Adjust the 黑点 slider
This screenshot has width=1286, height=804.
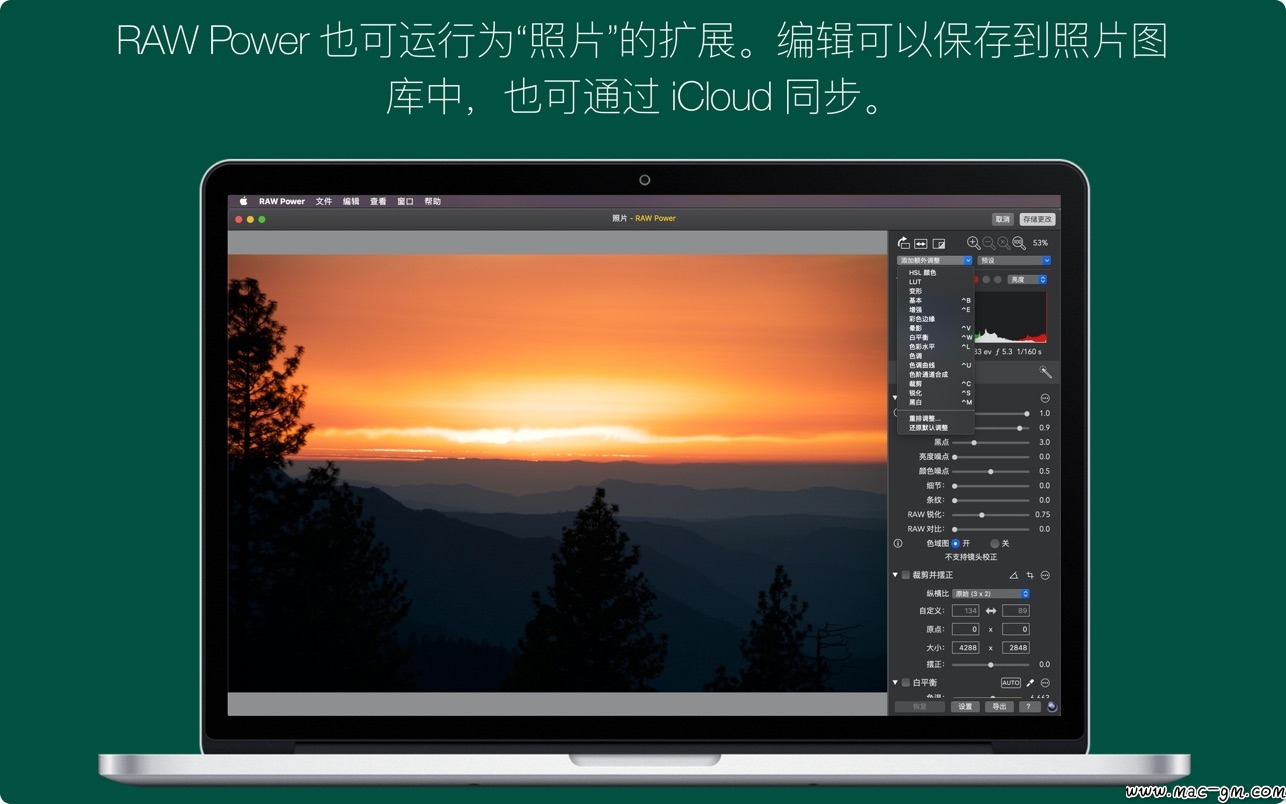pyautogui.click(x=991, y=442)
